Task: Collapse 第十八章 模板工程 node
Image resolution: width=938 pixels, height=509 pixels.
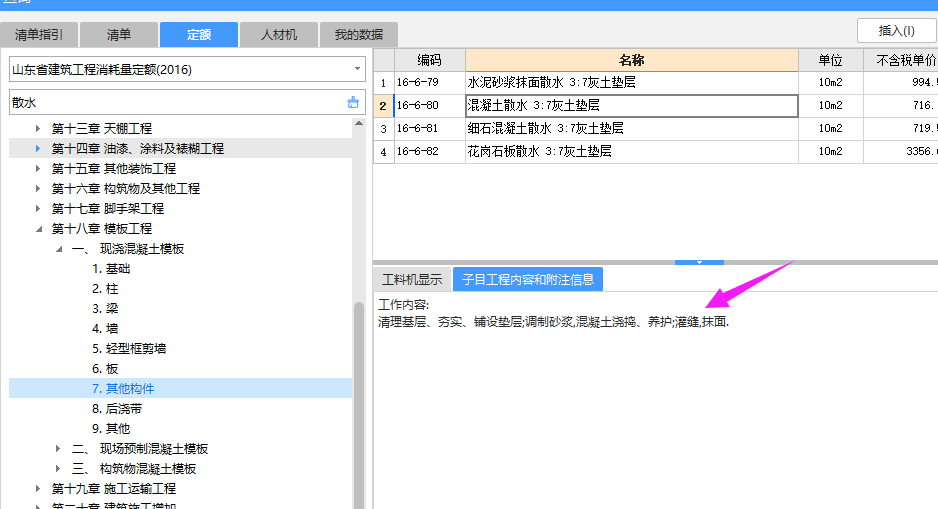Action: (x=38, y=228)
